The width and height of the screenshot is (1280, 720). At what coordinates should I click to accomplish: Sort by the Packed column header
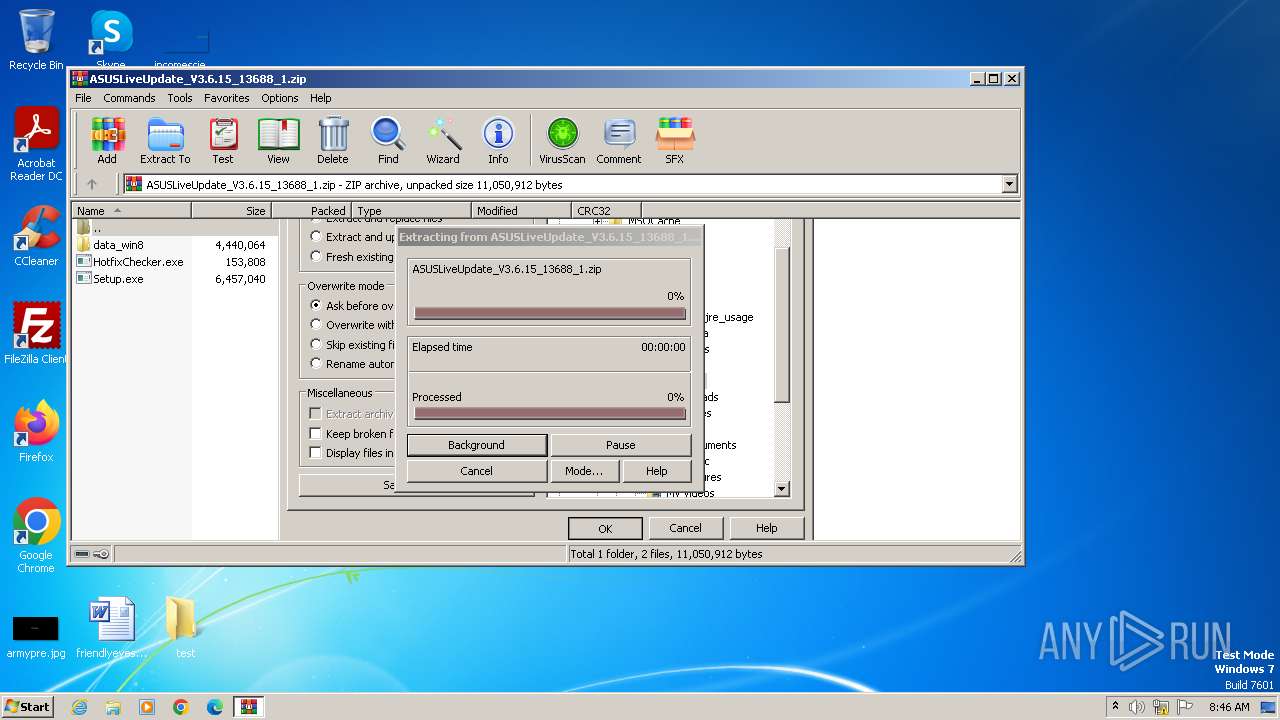(311, 211)
